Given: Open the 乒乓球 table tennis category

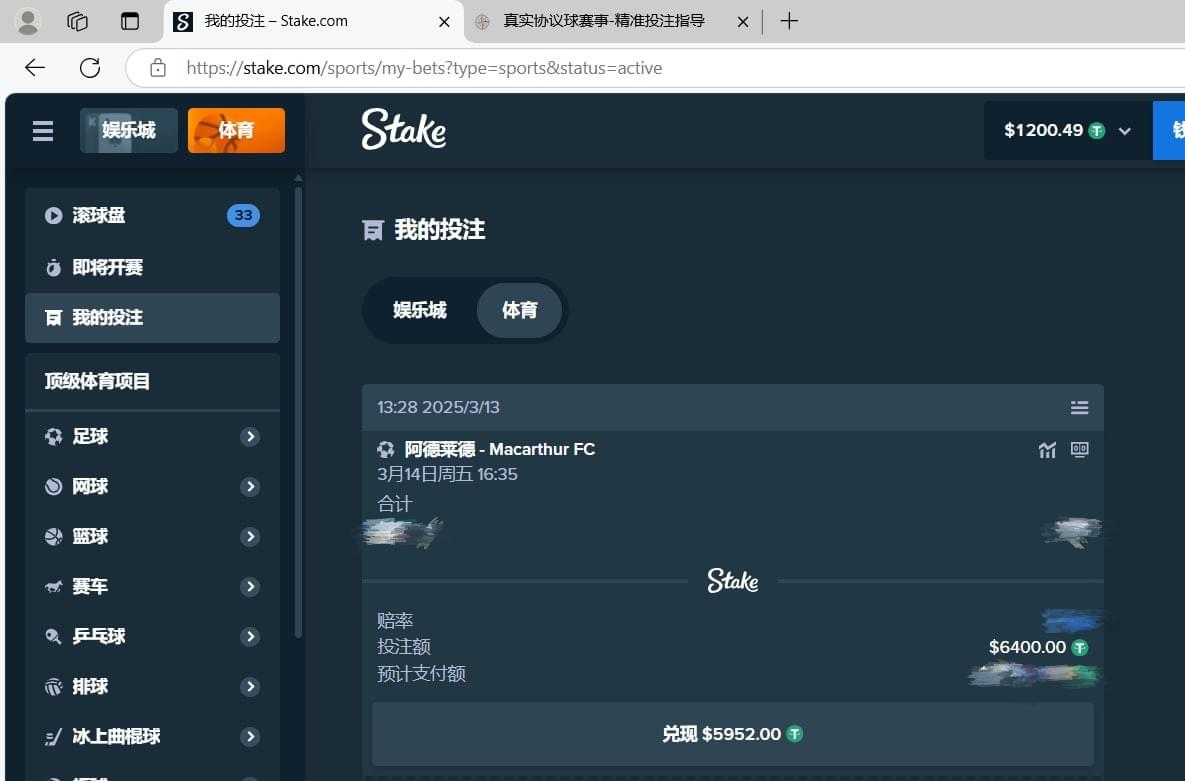Looking at the screenshot, I should click(153, 636).
